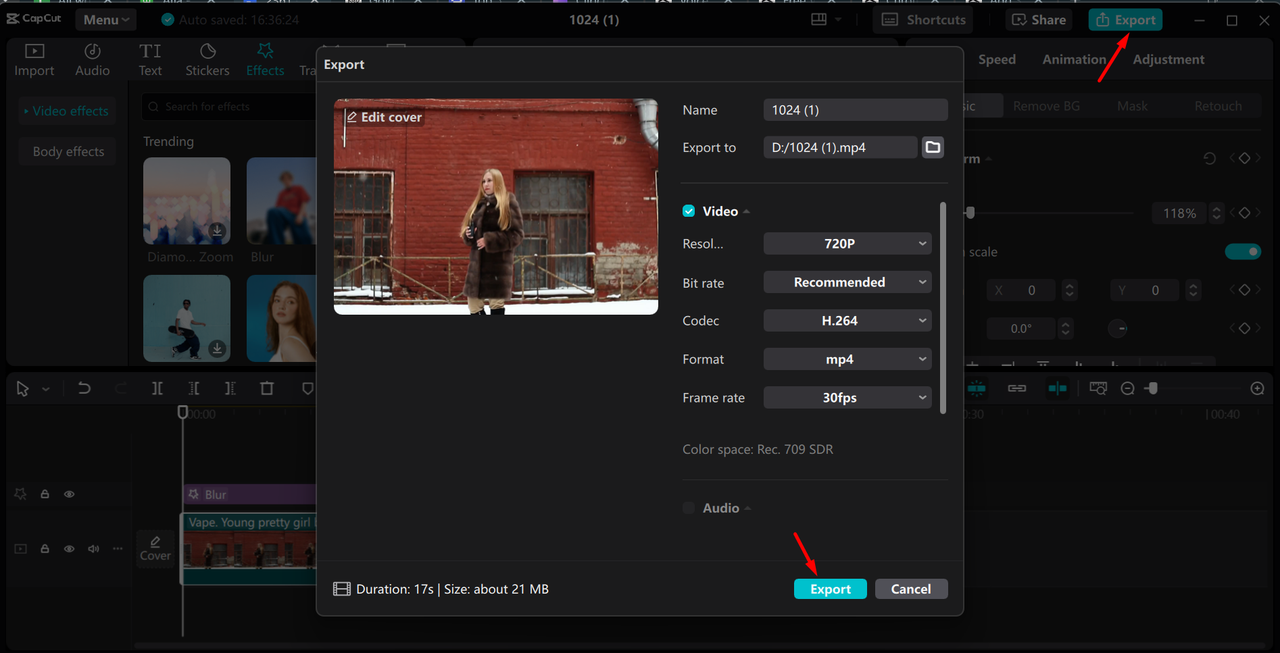The image size is (1280, 653).
Task: Click the trash delete icon in timeline
Action: [x=267, y=389]
